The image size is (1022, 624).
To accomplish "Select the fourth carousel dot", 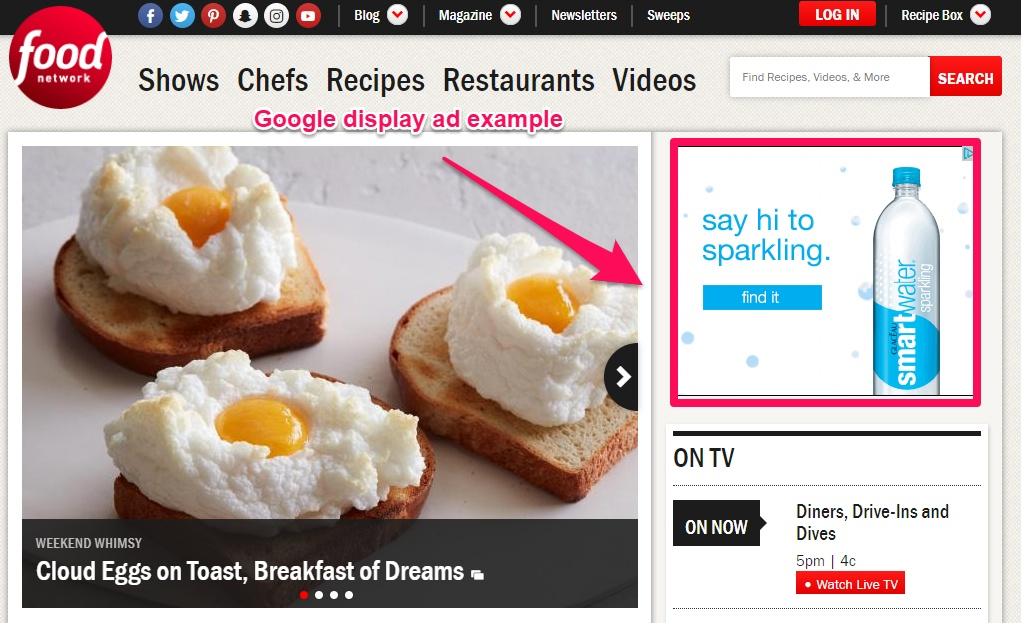I will click(x=349, y=595).
